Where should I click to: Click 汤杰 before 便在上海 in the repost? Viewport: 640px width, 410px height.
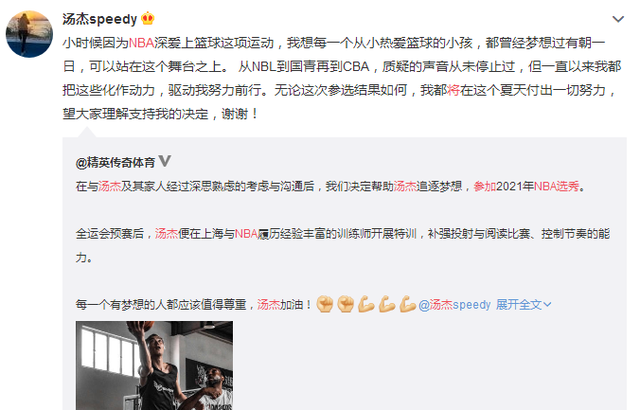tap(167, 234)
